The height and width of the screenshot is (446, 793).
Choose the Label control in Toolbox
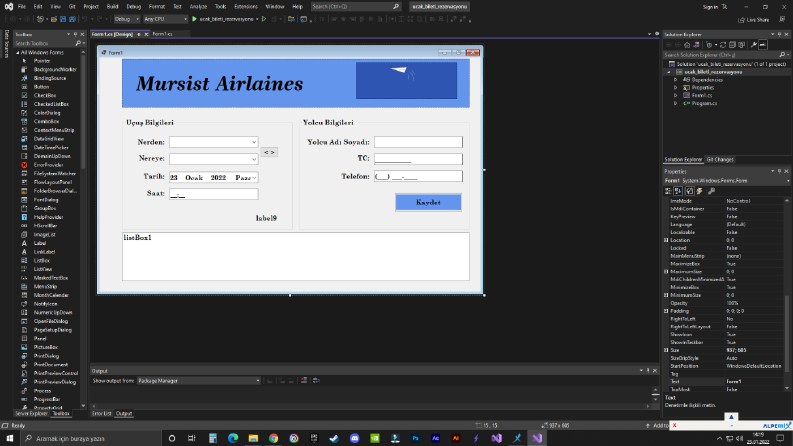coord(40,243)
